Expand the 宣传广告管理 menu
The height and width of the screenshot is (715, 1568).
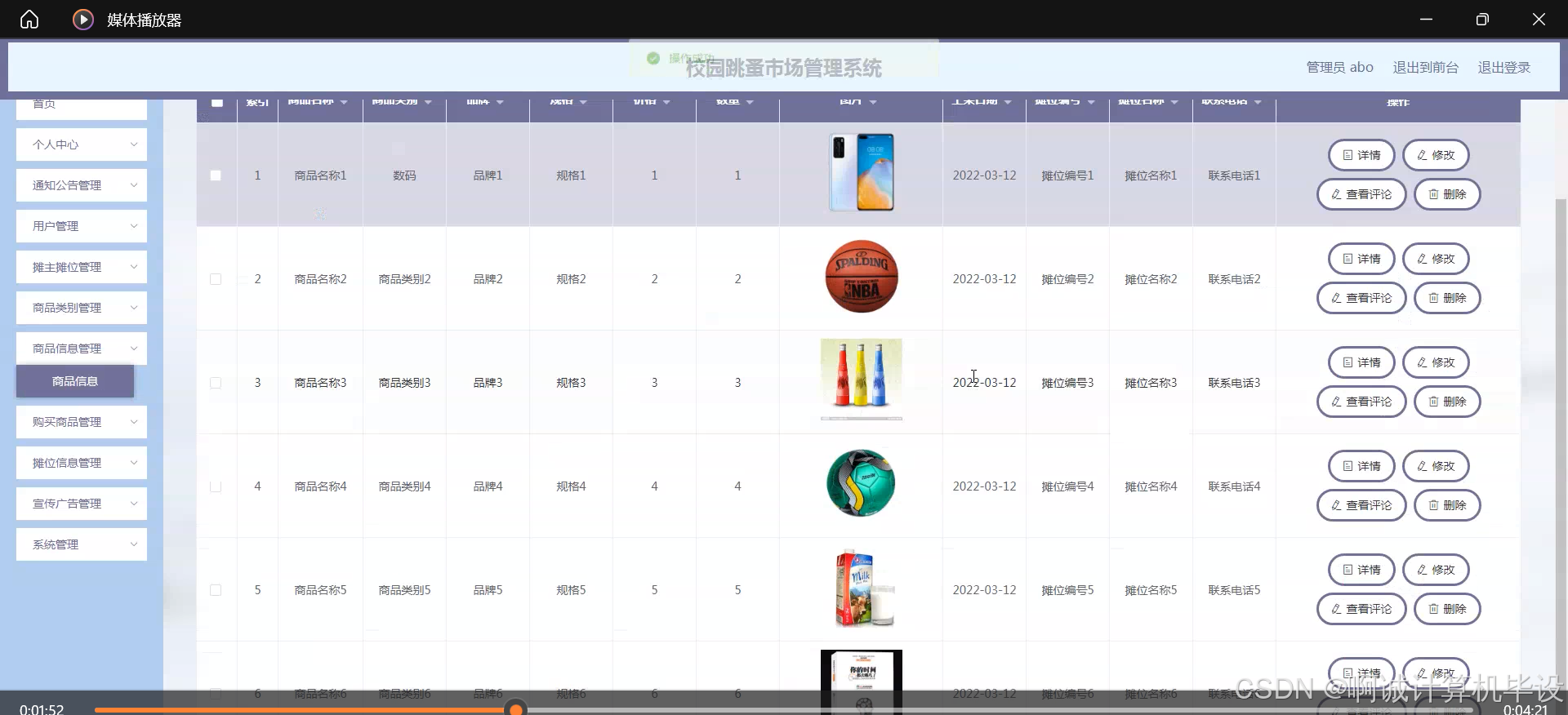(x=82, y=504)
